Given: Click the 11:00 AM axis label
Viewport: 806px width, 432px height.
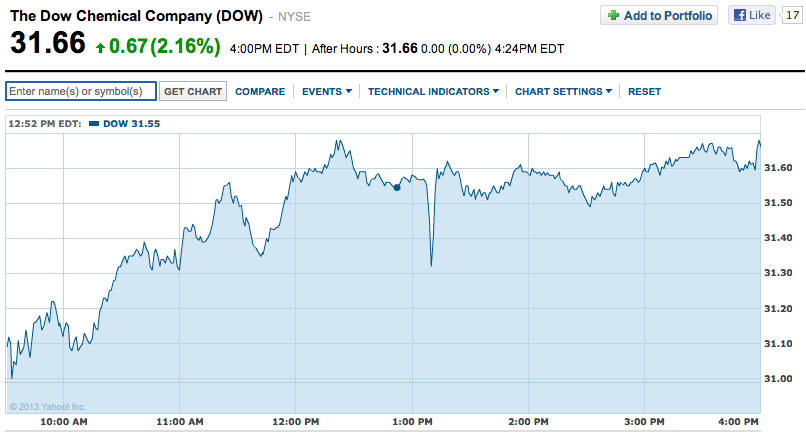Looking at the screenshot, I should [180, 422].
